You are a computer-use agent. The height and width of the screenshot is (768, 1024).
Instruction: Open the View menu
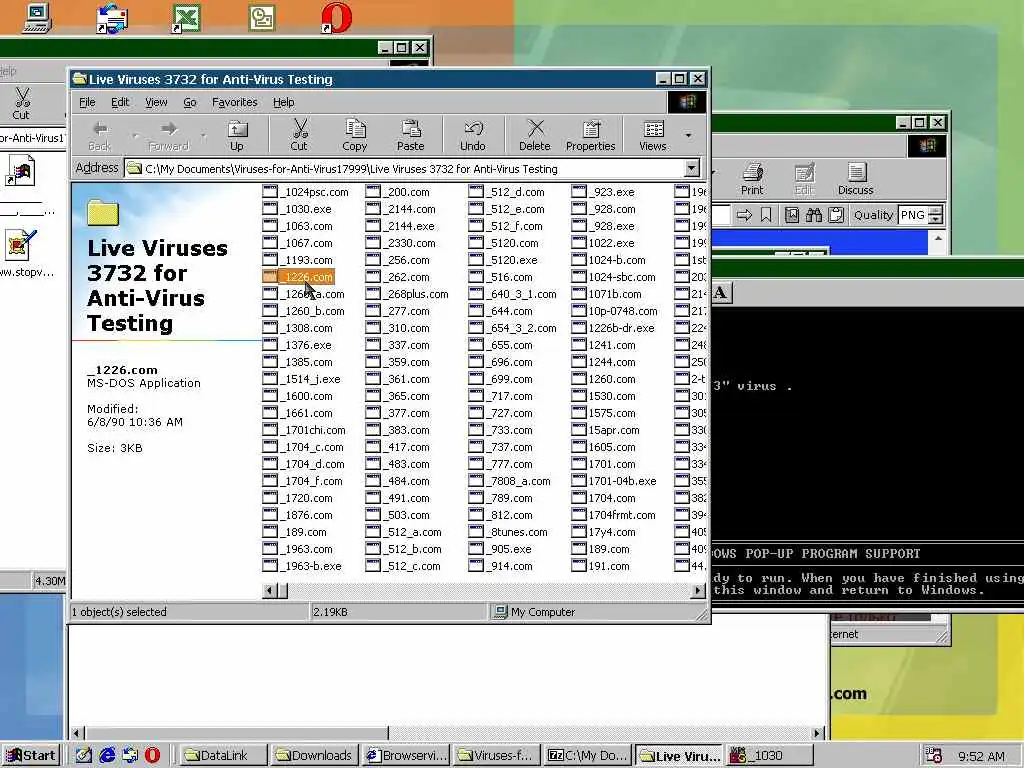(x=156, y=103)
